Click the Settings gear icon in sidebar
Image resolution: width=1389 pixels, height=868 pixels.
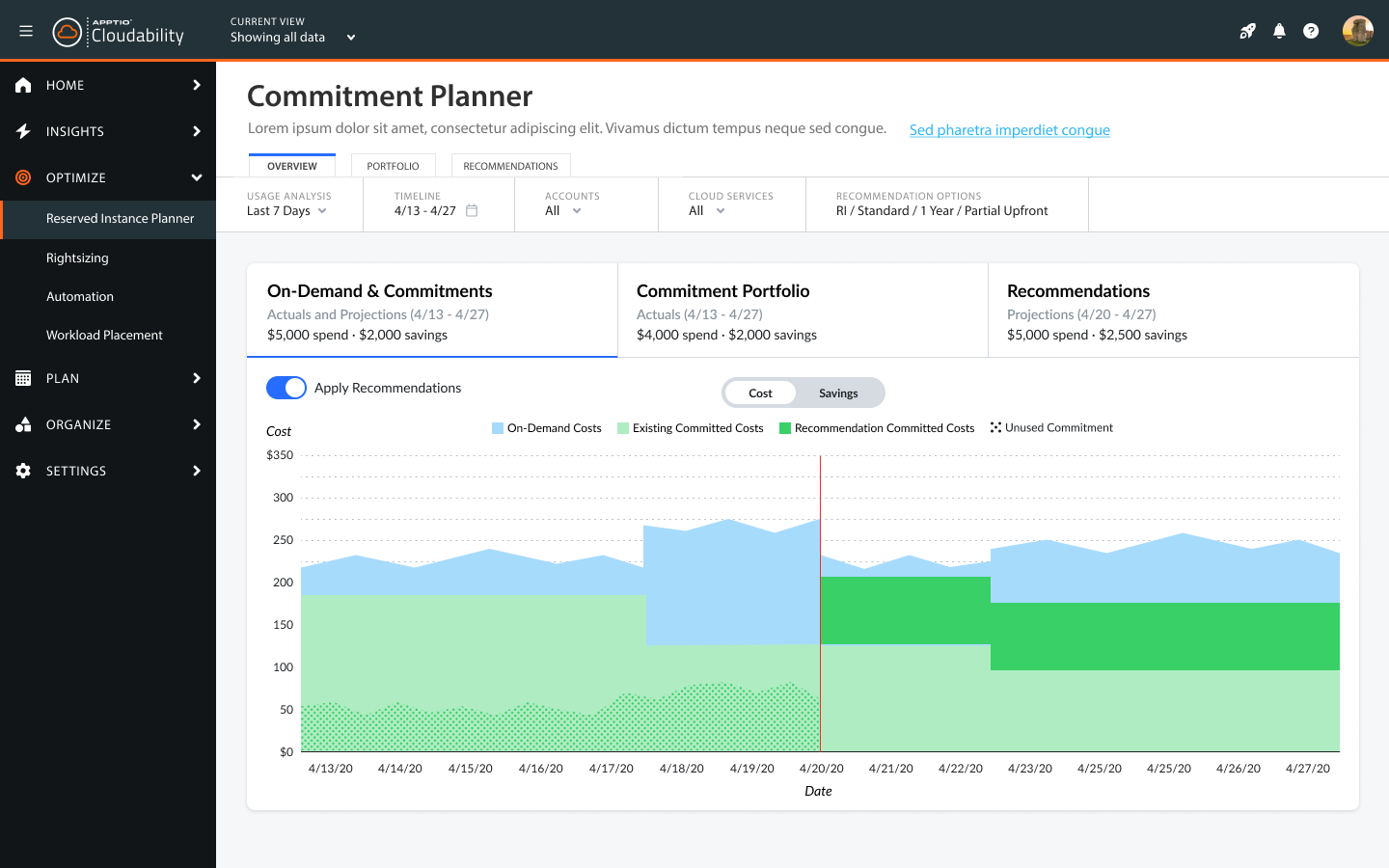pos(24,471)
